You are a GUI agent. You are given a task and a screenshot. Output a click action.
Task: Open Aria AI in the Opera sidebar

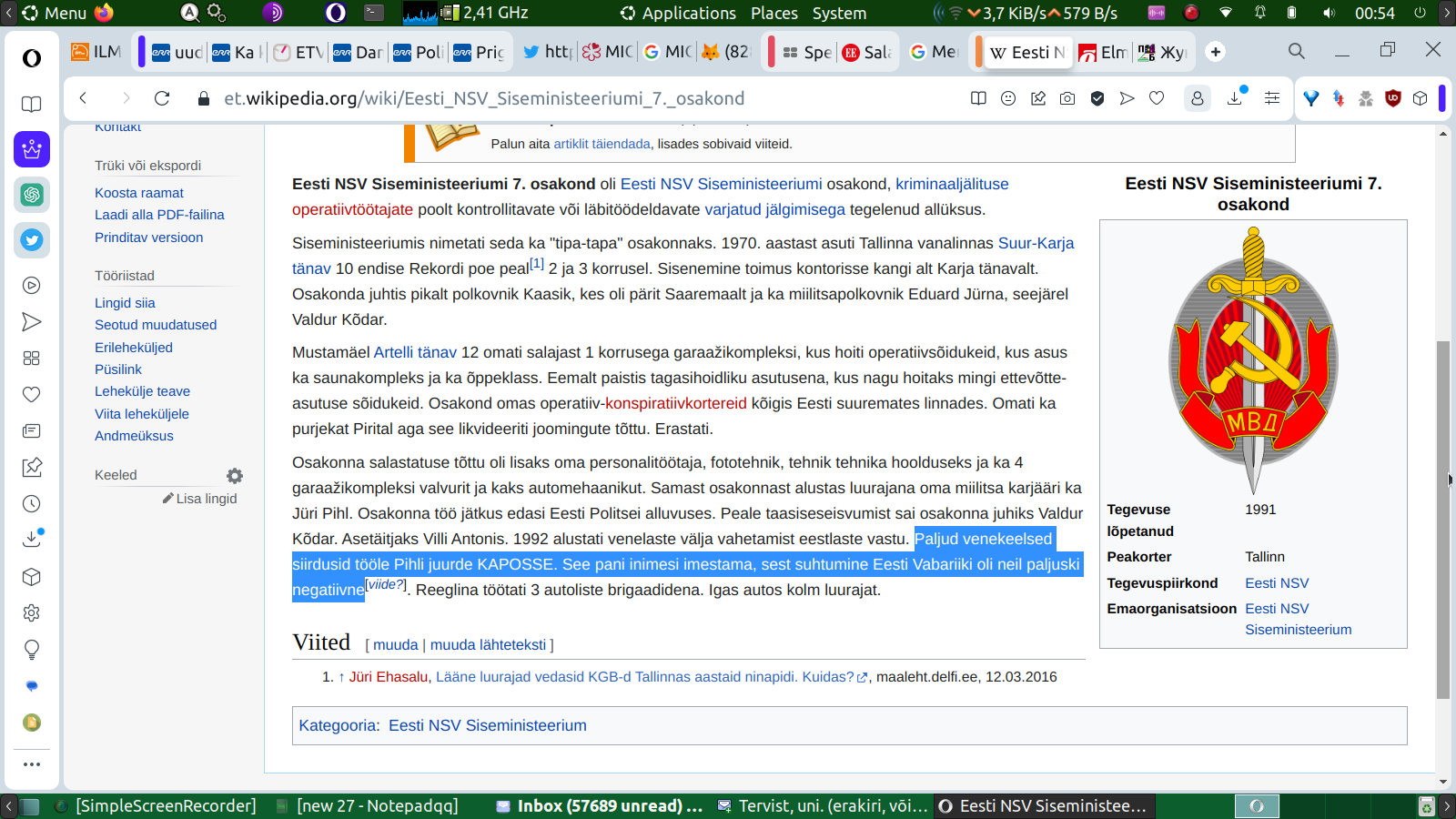(32, 149)
